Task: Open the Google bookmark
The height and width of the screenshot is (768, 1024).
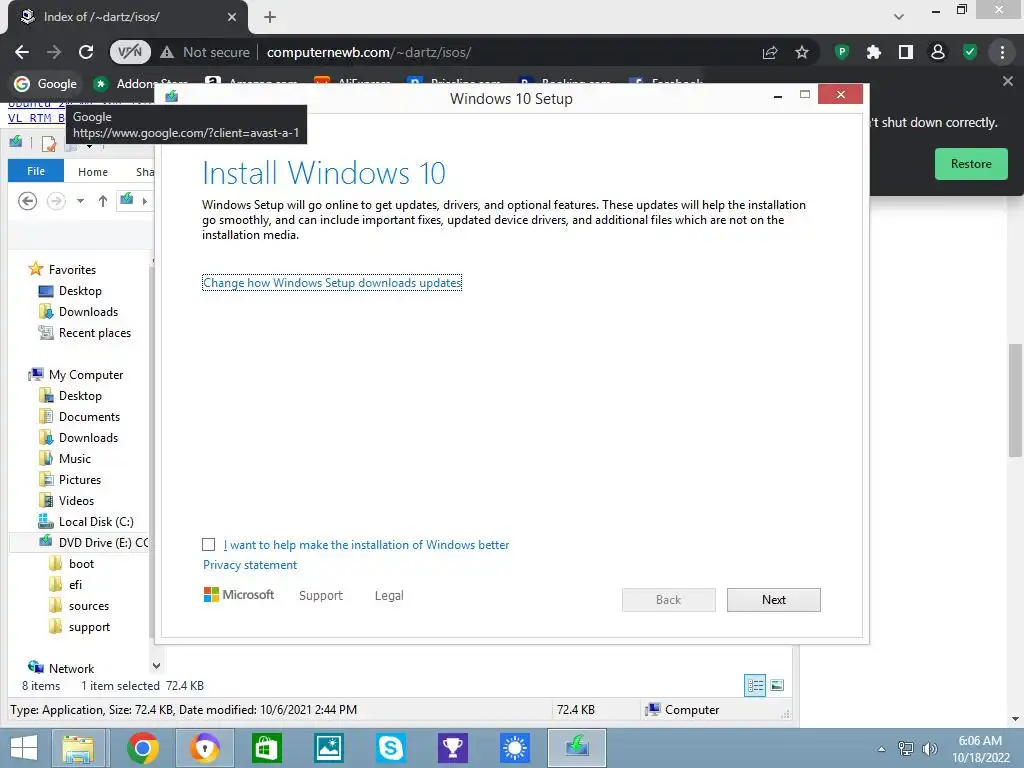Action: (46, 84)
